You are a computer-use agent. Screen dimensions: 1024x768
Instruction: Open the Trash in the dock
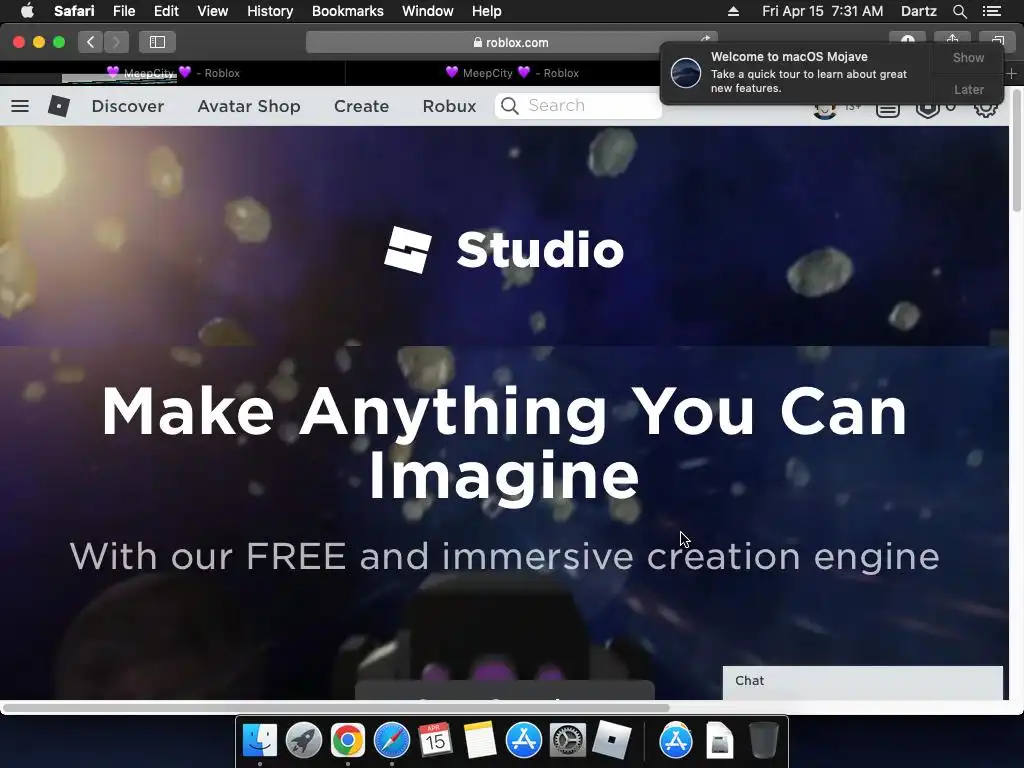point(763,741)
